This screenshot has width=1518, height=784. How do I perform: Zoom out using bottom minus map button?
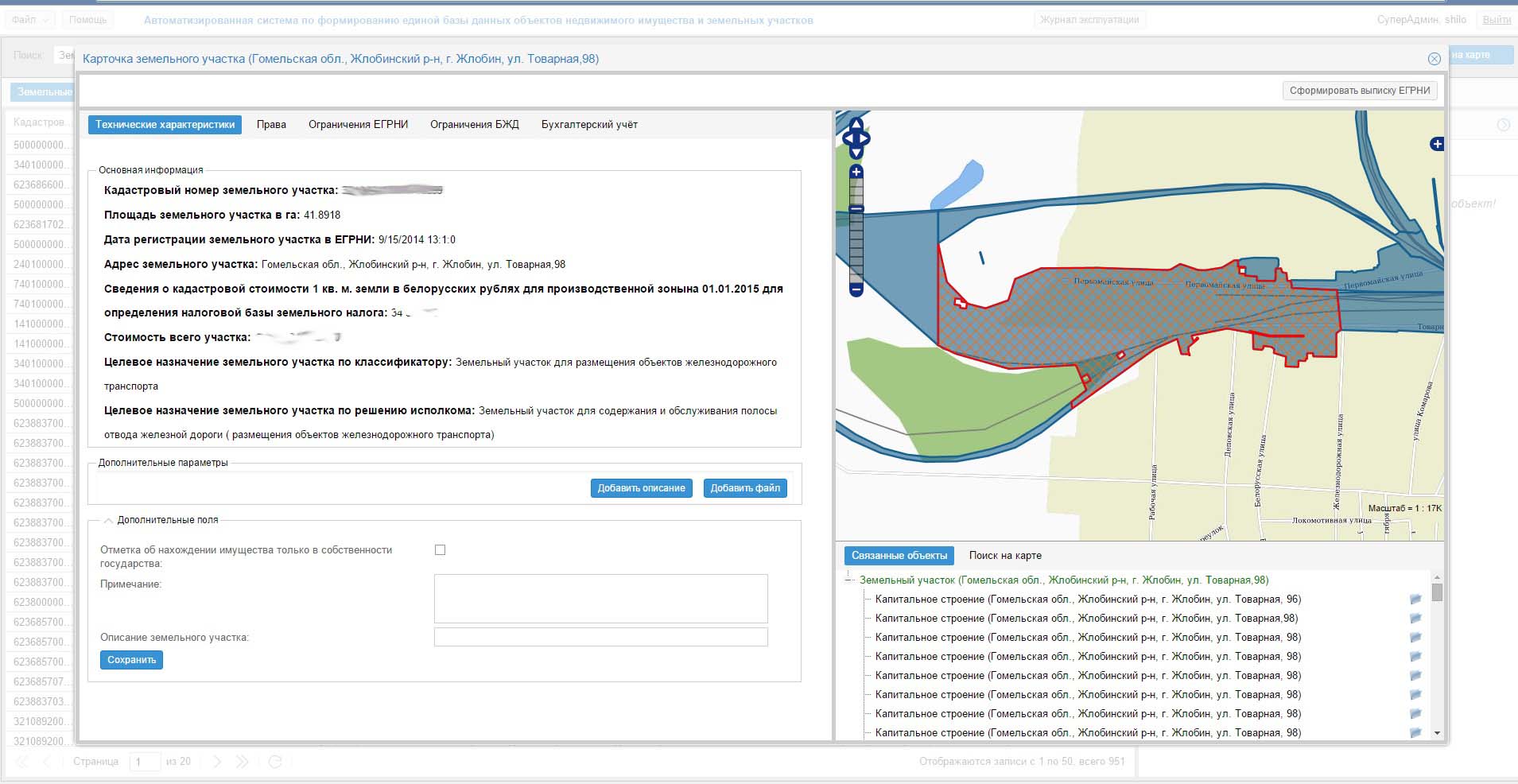pyautogui.click(x=856, y=290)
